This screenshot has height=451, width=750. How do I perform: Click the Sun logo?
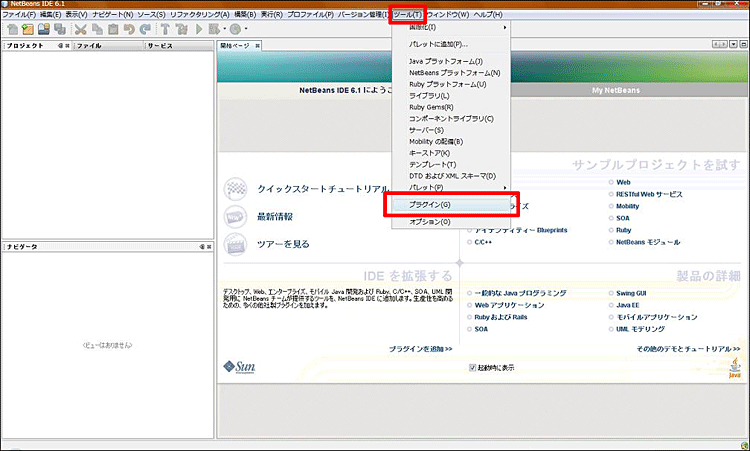239,367
